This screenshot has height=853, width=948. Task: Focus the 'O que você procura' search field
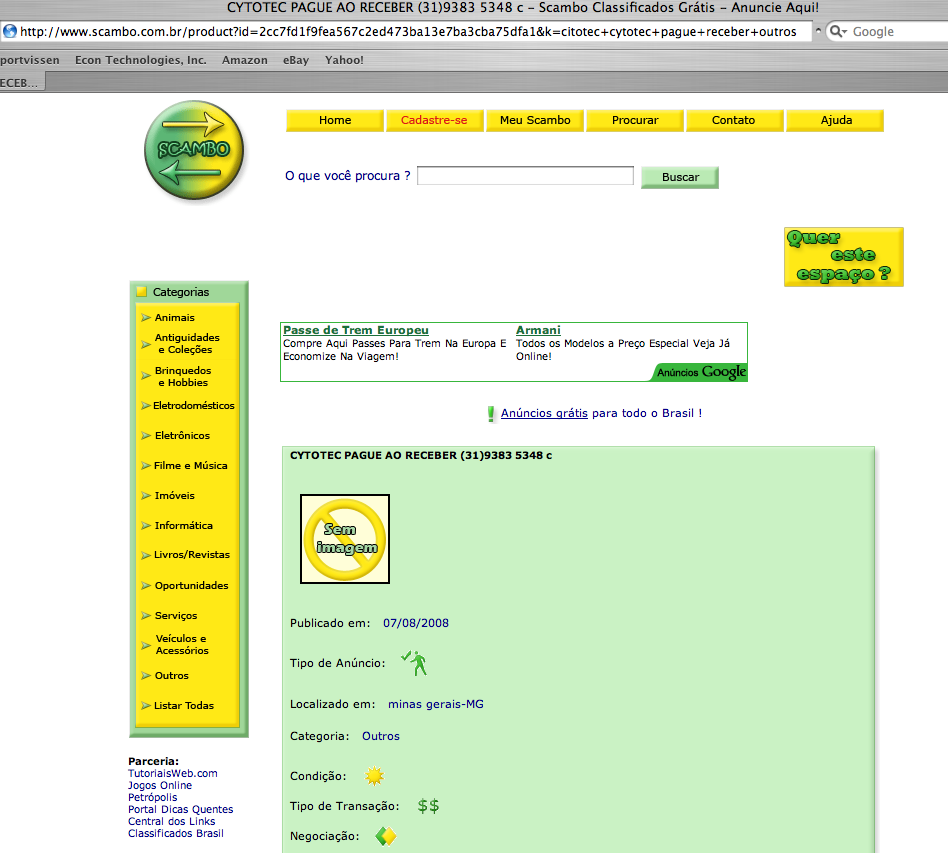coord(525,176)
